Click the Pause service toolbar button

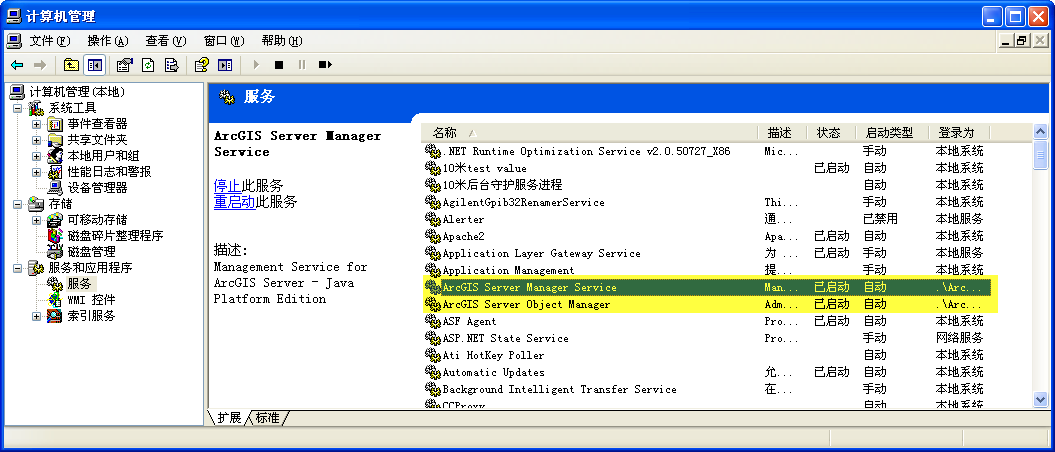[301, 65]
